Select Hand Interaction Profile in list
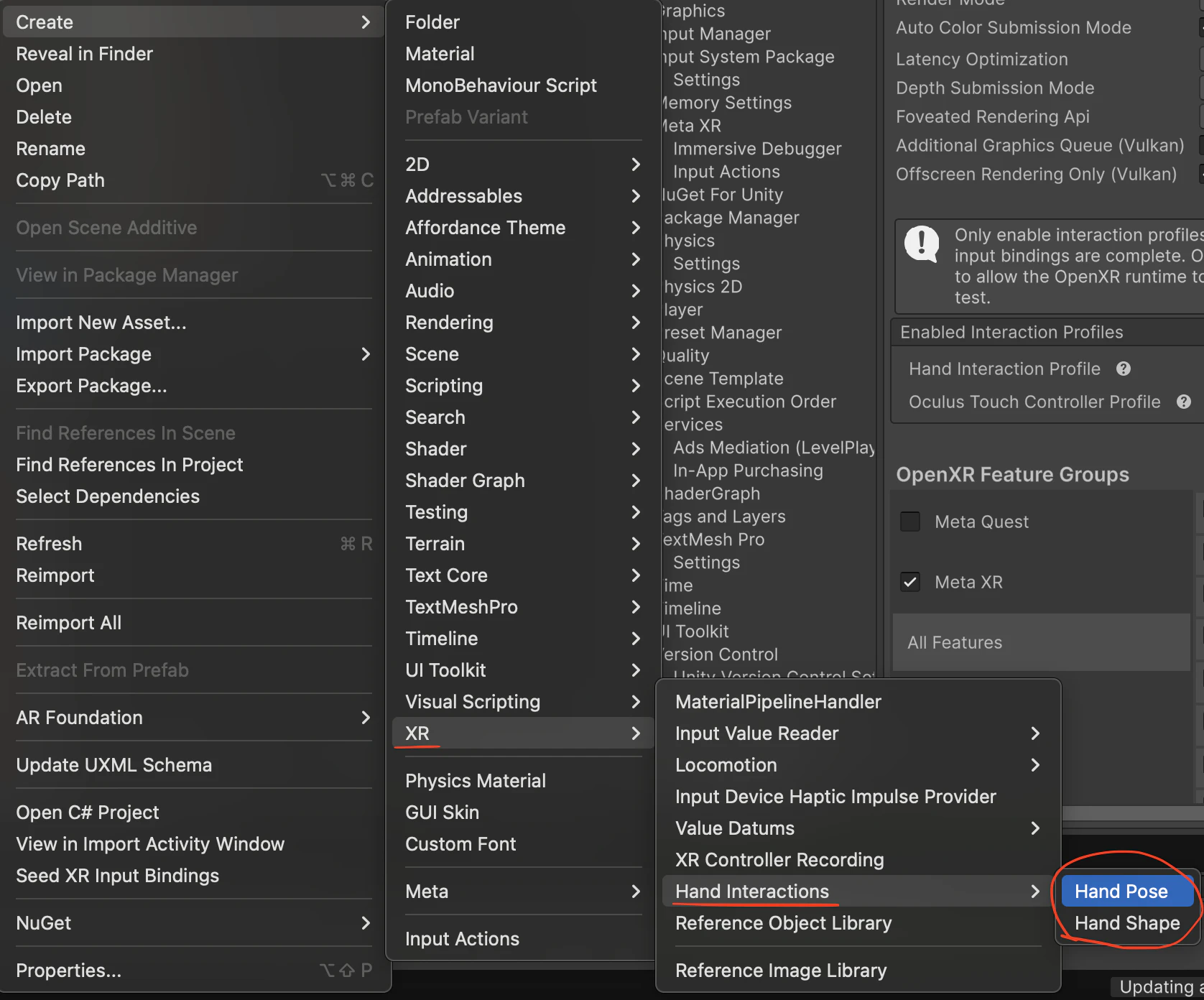 [1004, 369]
